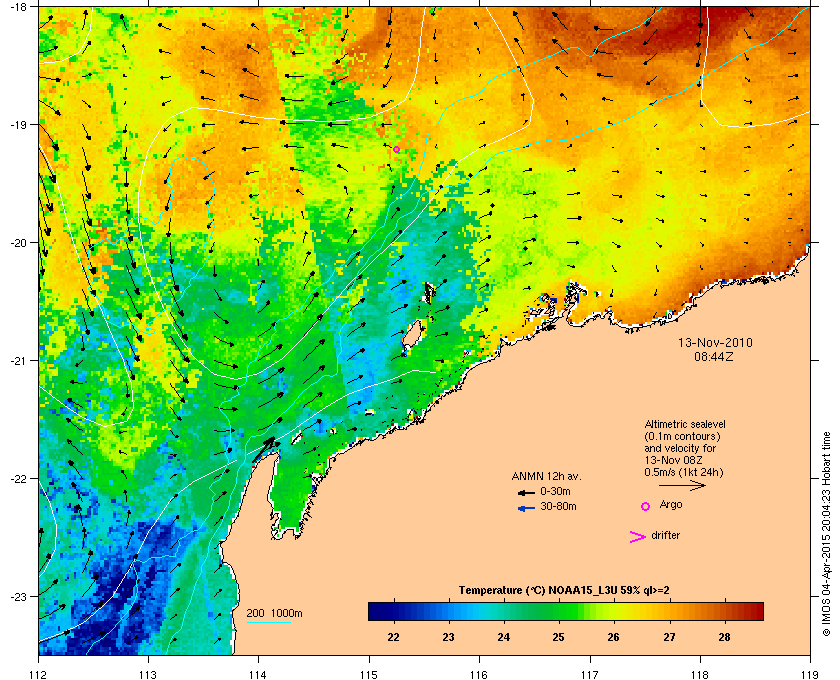Screen dimensions: 840x680
Task: Click the longitude axis label 119
Action: (x=811, y=674)
